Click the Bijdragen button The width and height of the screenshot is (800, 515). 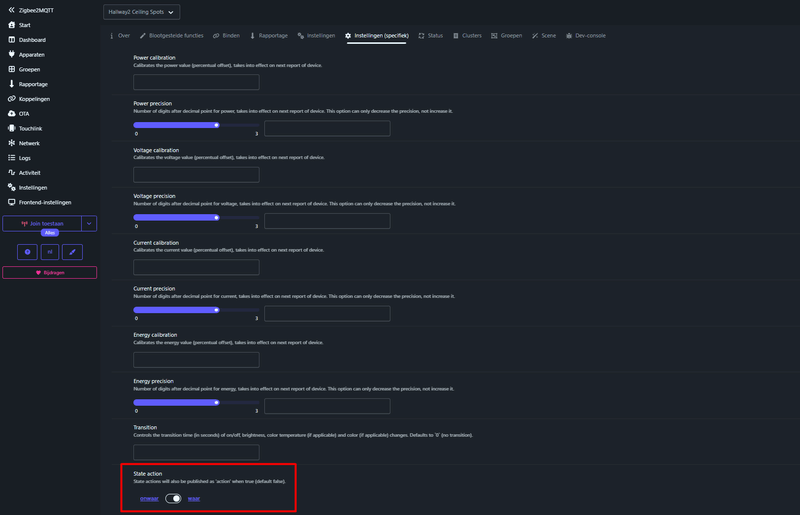(x=49, y=273)
